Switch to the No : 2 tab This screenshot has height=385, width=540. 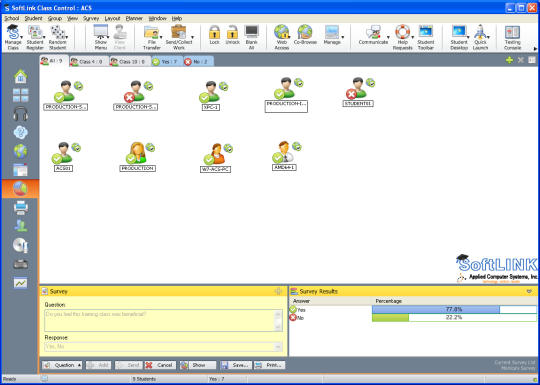[198, 61]
